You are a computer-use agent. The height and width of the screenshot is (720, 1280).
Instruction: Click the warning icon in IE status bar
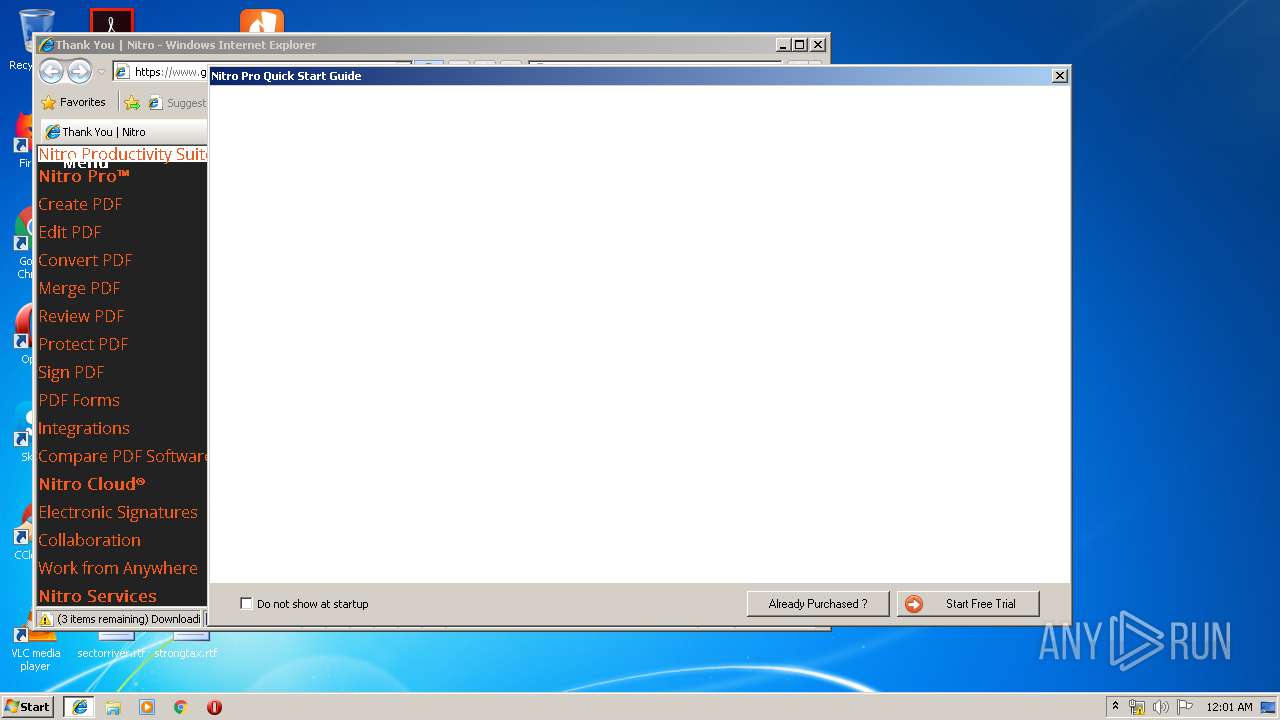click(45, 619)
